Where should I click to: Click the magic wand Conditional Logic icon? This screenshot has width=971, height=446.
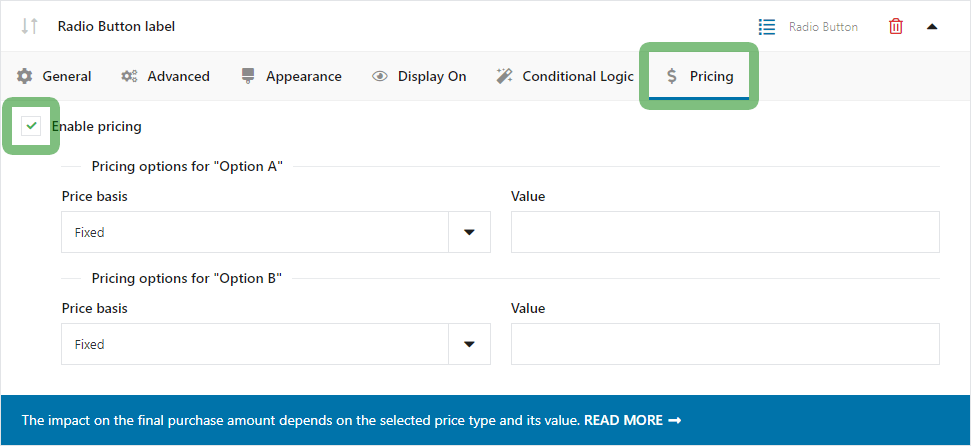click(x=504, y=76)
